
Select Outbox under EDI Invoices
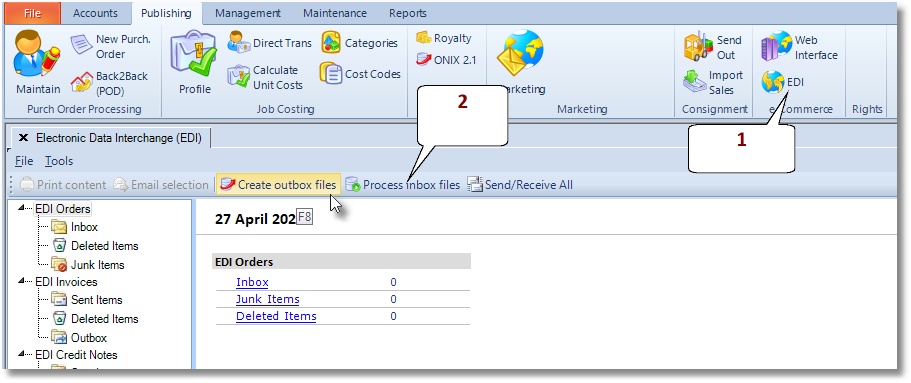point(79,338)
